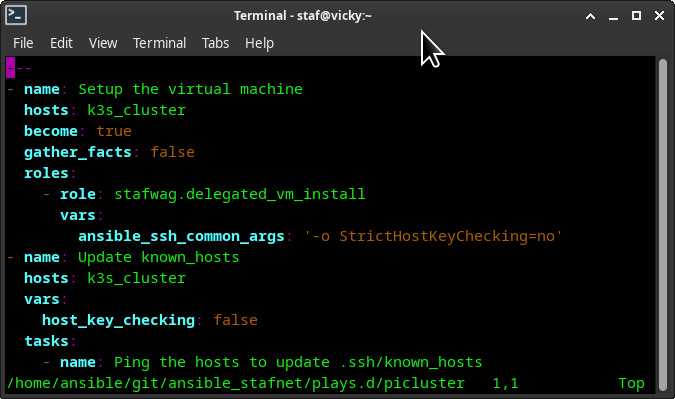Click the 'gather_facts' key in the editor
The width and height of the screenshot is (675, 399).
77,152
